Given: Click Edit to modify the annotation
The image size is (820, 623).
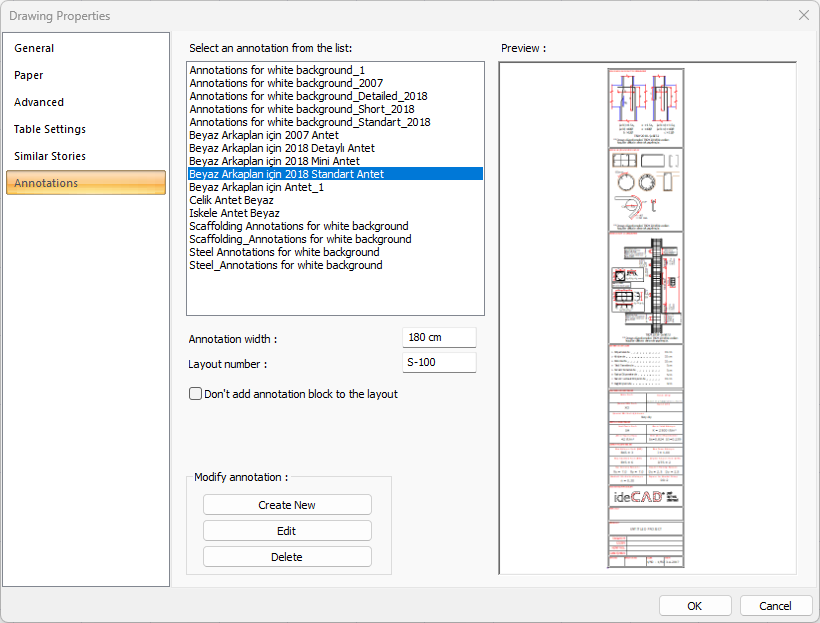Looking at the screenshot, I should [287, 531].
